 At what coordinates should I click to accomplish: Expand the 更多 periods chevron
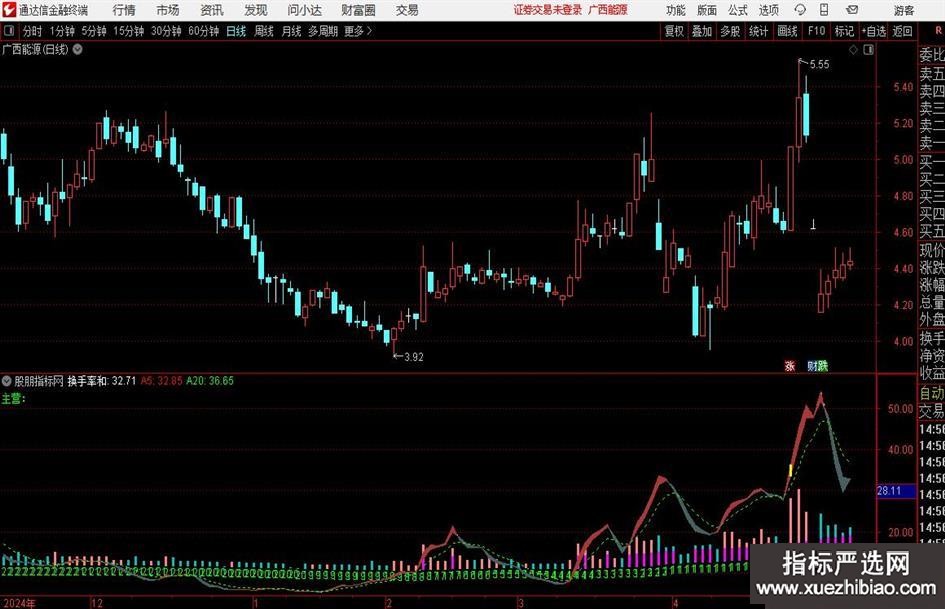(369, 31)
